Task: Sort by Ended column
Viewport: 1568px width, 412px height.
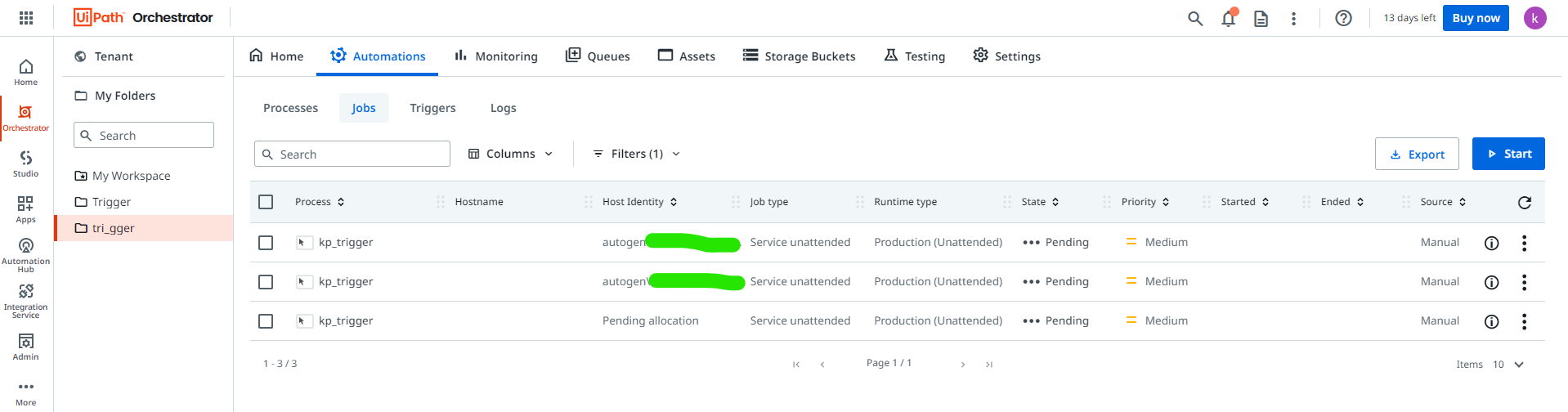Action: [1342, 202]
